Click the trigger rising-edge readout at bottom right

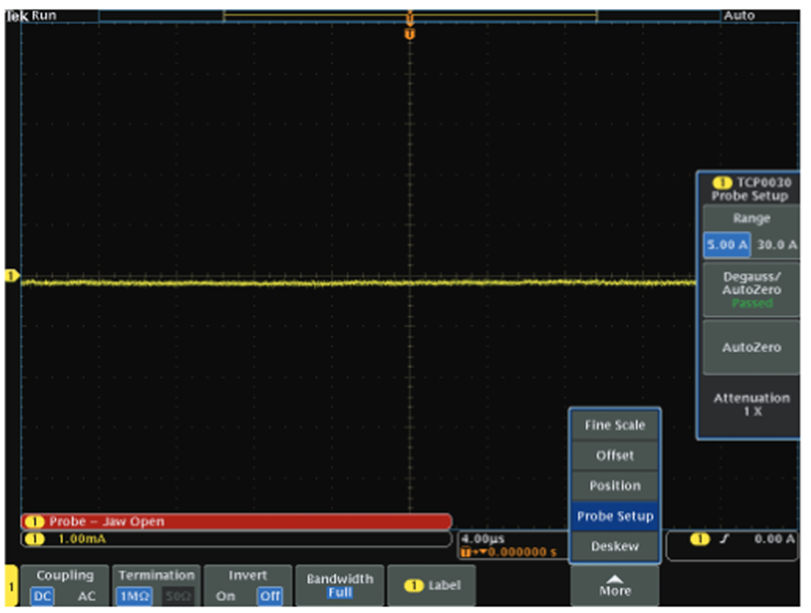point(738,540)
